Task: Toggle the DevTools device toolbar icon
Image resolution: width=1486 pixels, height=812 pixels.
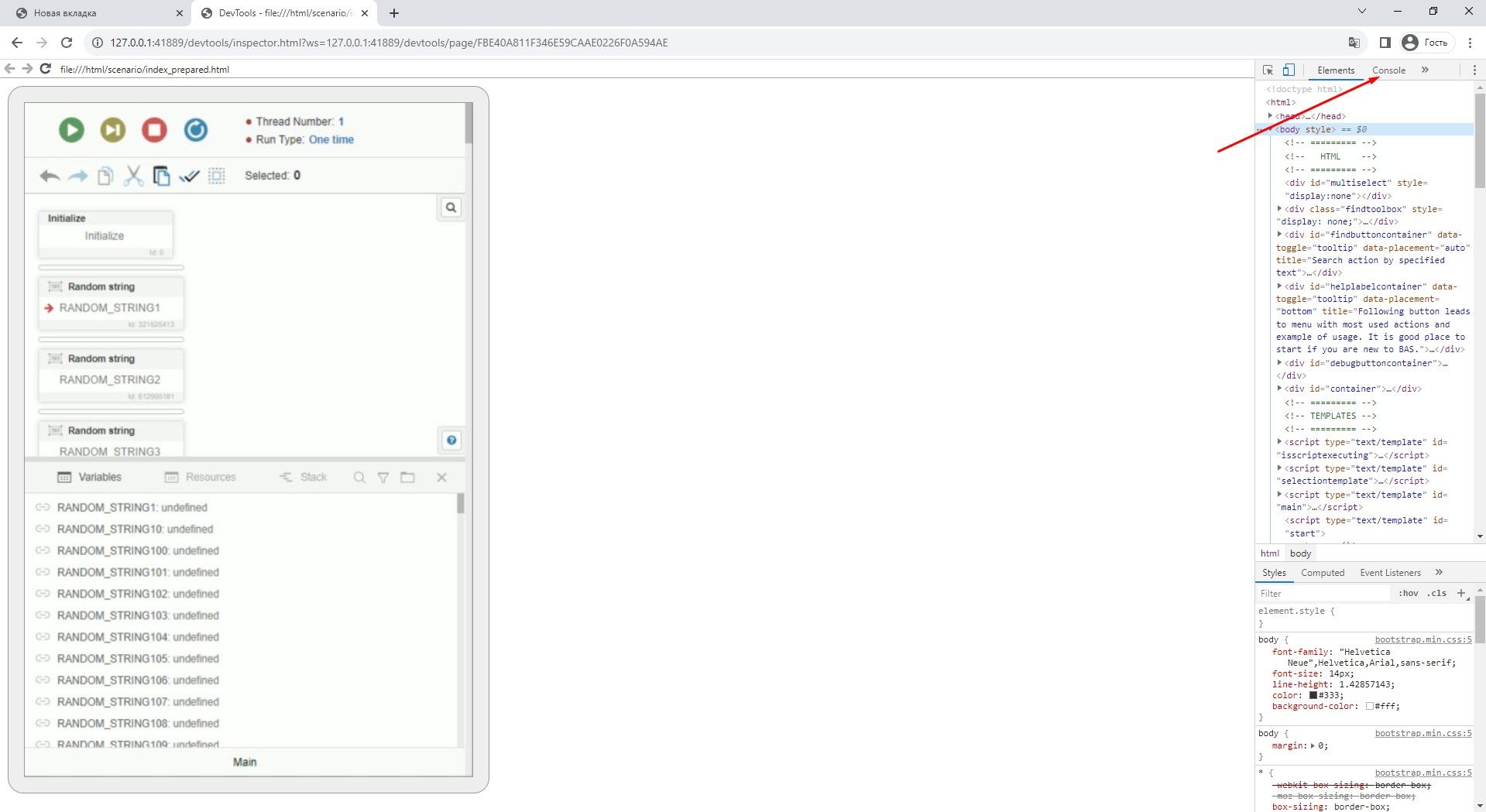Action: [1289, 70]
